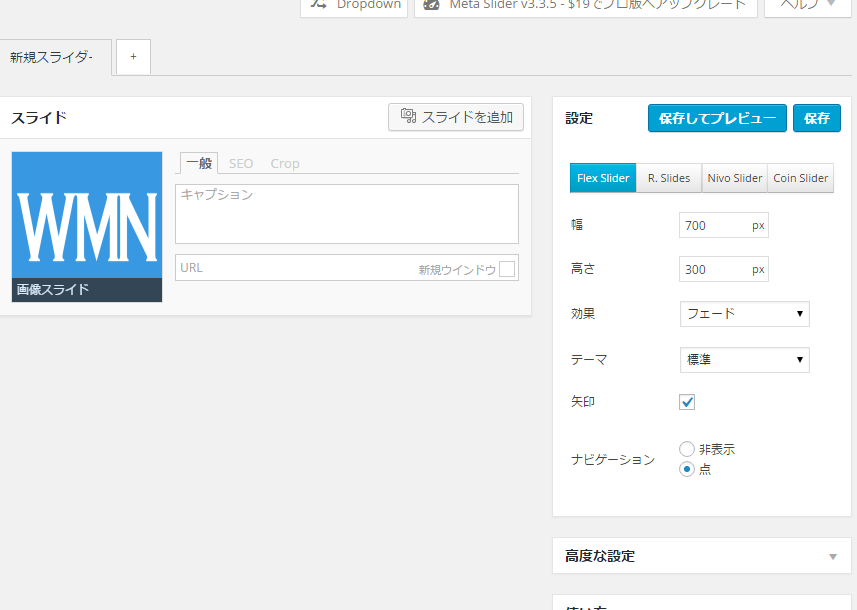This screenshot has width=857, height=610.
Task: Uncheck the 矢印 arrows checkbox
Action: (687, 402)
